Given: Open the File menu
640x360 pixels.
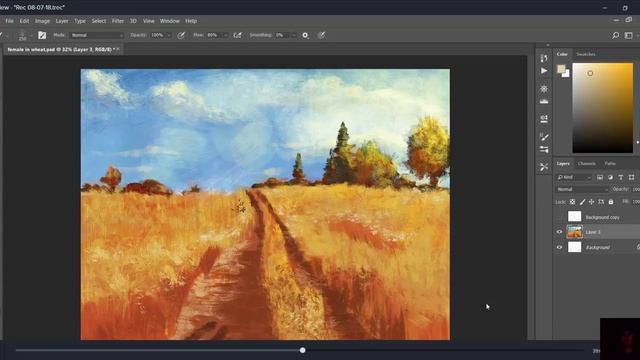Looking at the screenshot, I should coord(9,21).
